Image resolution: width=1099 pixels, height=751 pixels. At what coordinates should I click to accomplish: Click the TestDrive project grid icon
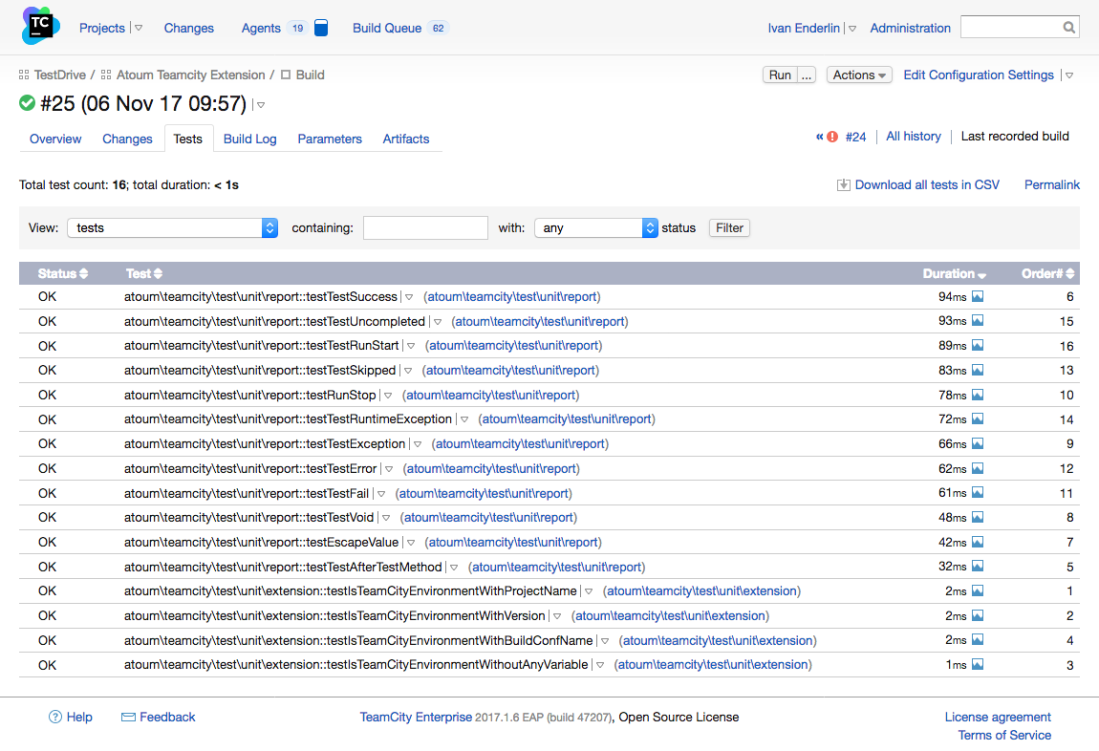coord(24,75)
